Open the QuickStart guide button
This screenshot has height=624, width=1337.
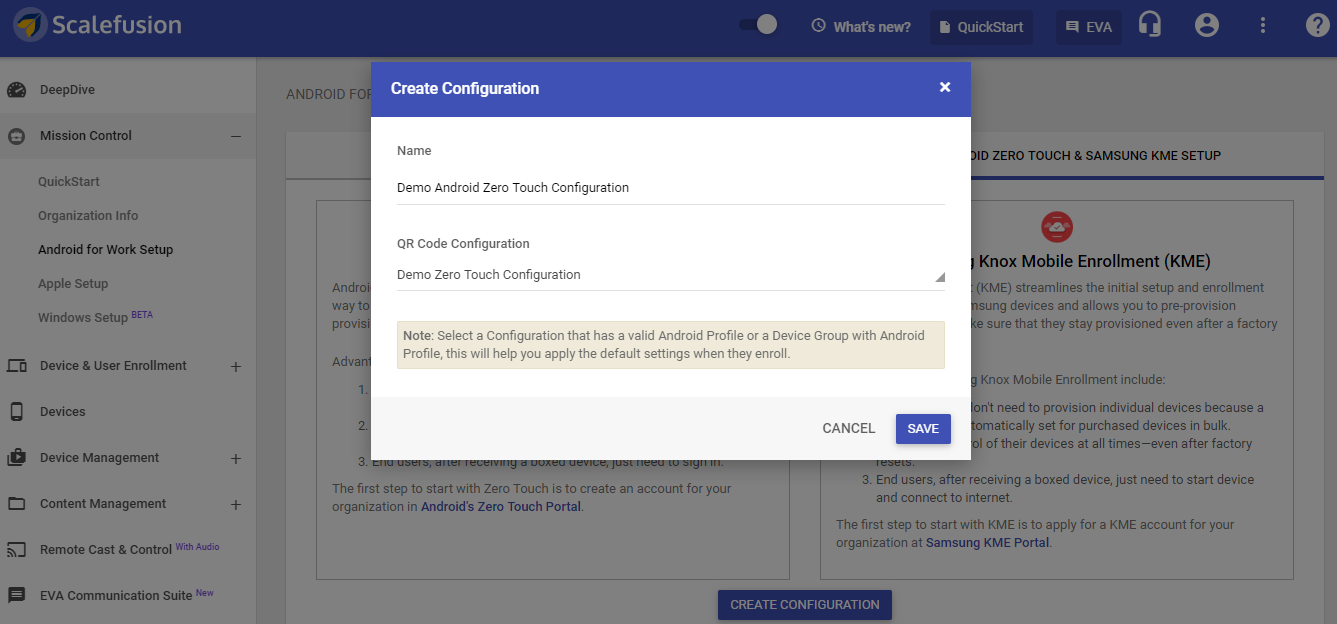coord(981,27)
